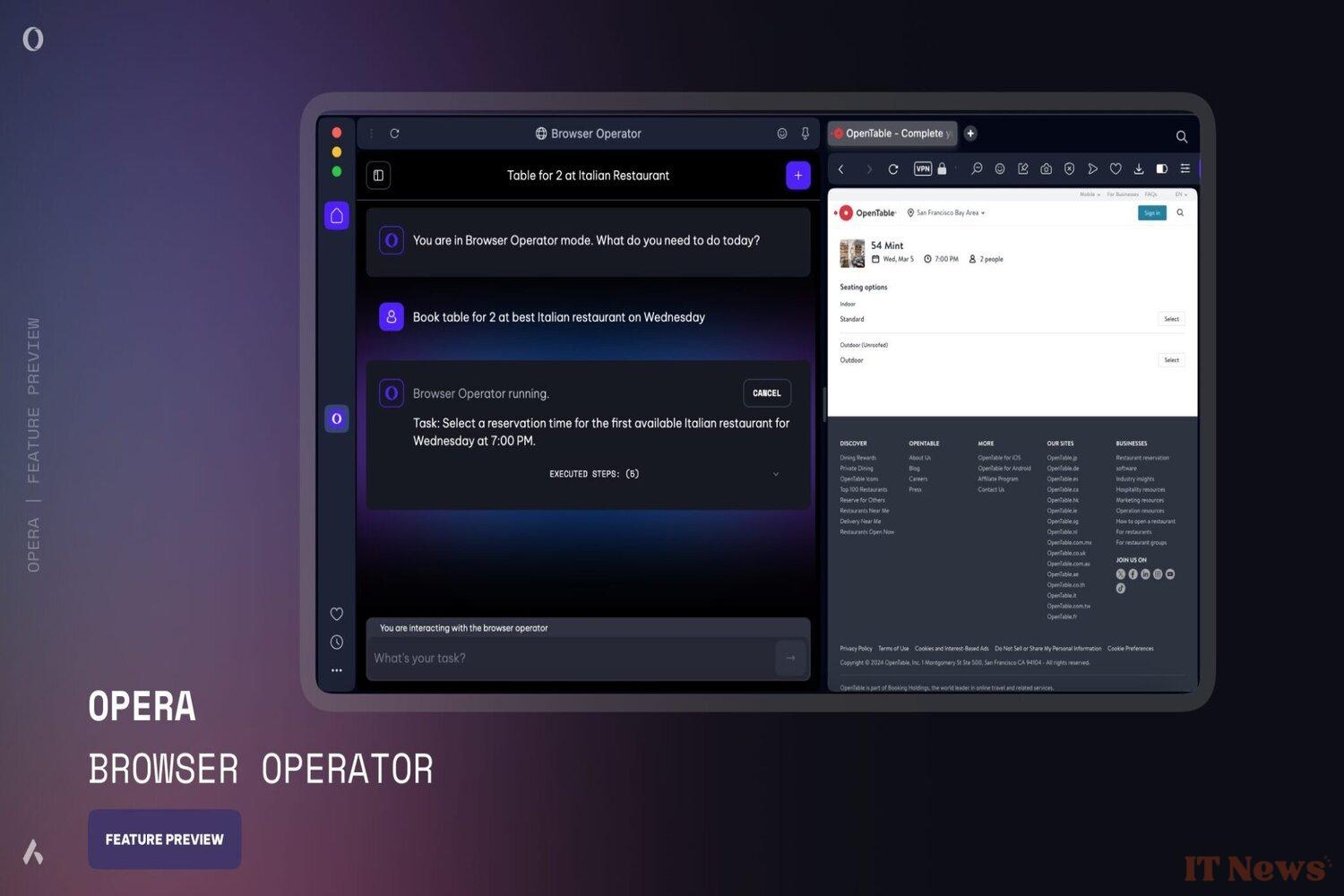Viewport: 1344px width, 896px height.
Task: Click the Sign in button on OpenTable
Action: (1152, 213)
